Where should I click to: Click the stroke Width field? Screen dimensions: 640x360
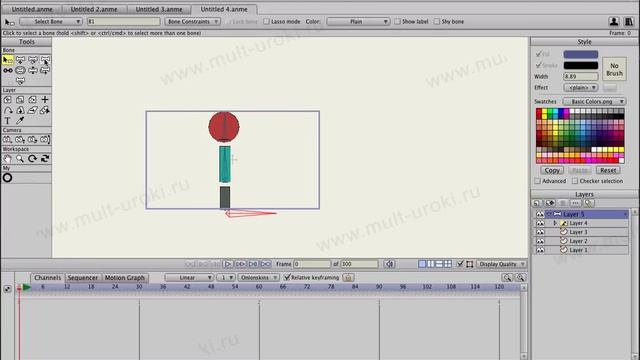coord(581,76)
